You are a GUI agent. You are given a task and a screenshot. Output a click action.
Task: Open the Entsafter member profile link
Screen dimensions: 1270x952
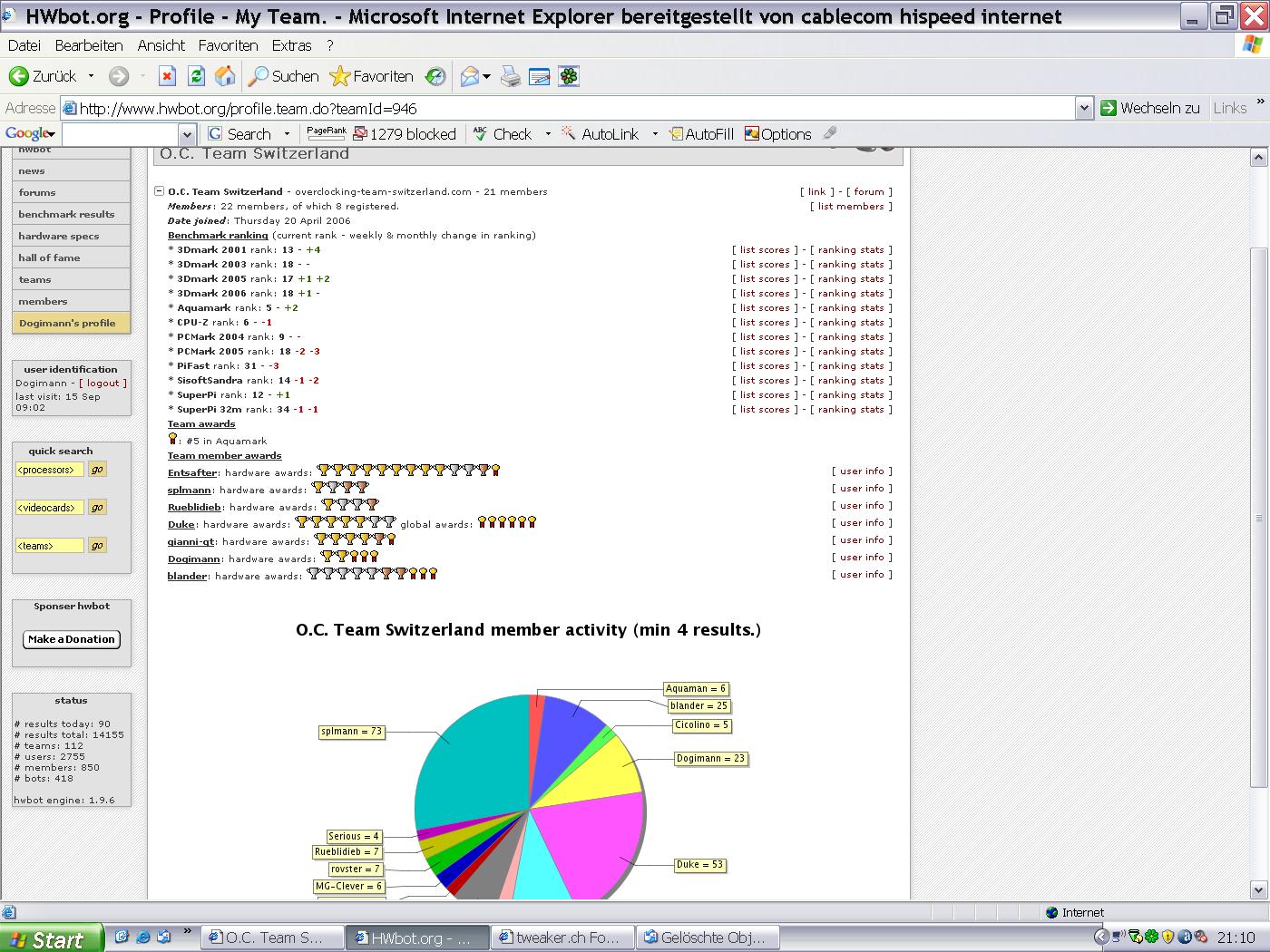(x=192, y=472)
